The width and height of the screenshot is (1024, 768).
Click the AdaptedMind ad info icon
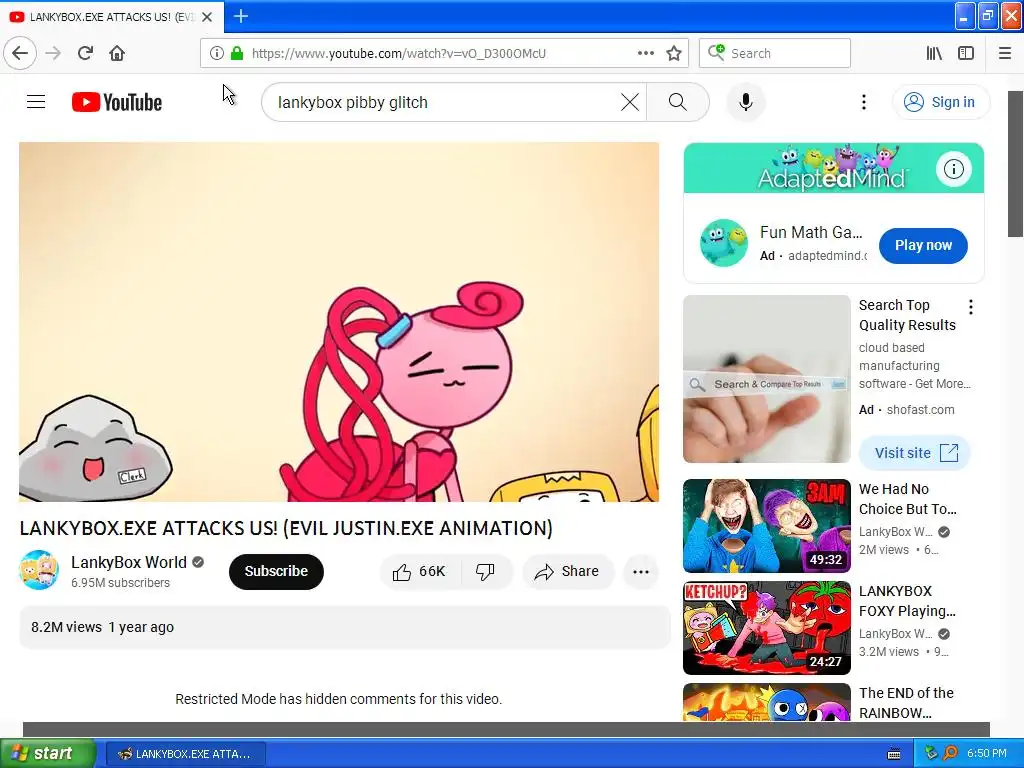click(953, 169)
